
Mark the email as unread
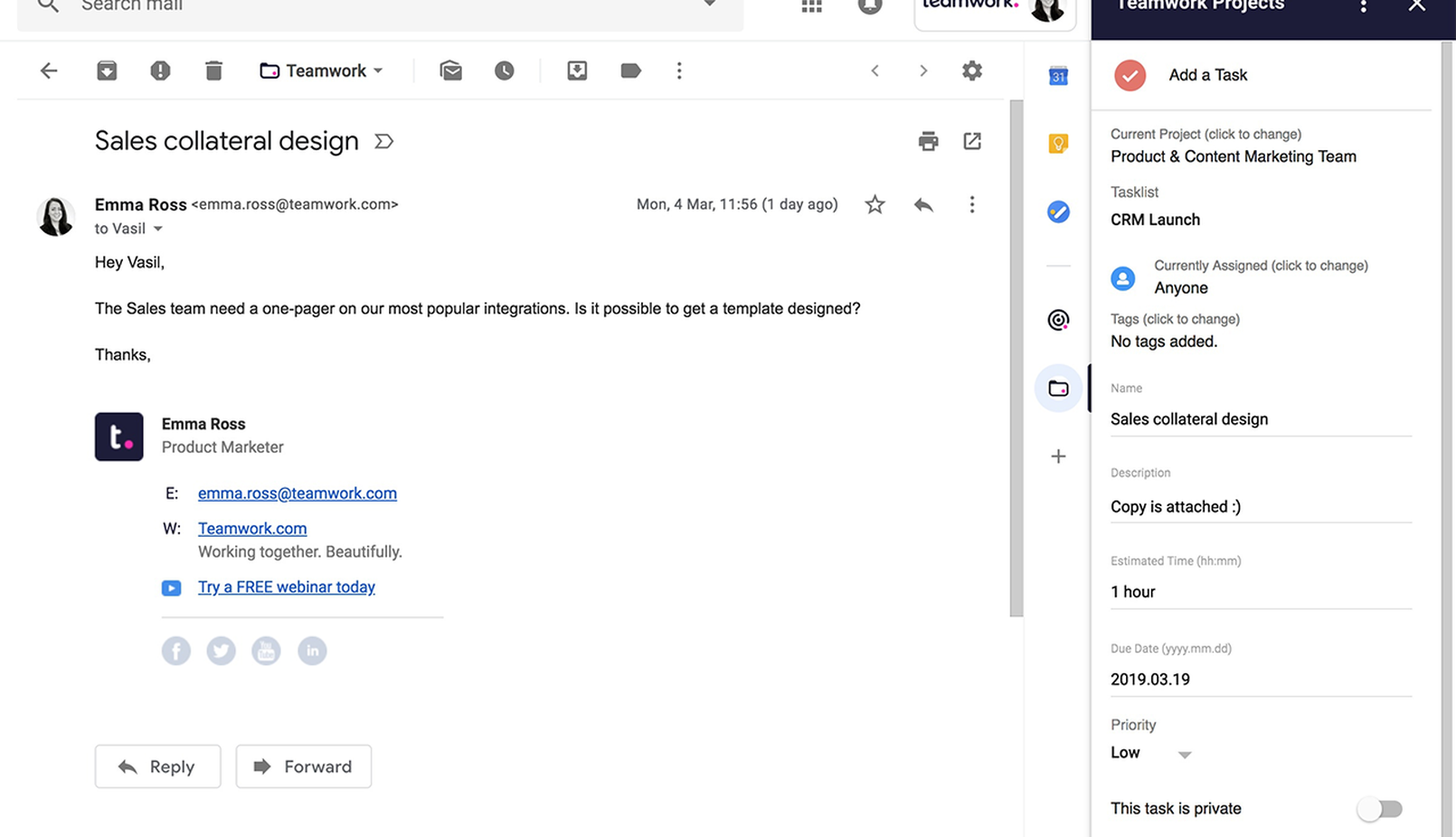click(x=450, y=71)
